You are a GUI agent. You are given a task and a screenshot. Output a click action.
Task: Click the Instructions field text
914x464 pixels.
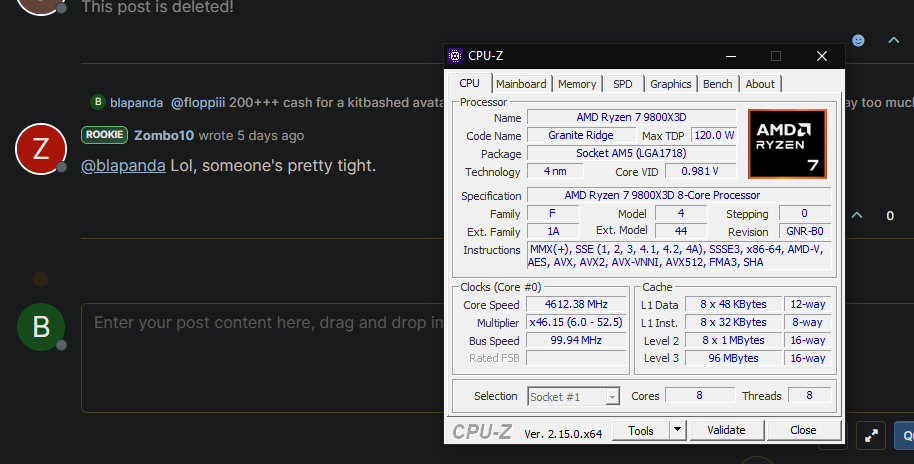pos(679,255)
